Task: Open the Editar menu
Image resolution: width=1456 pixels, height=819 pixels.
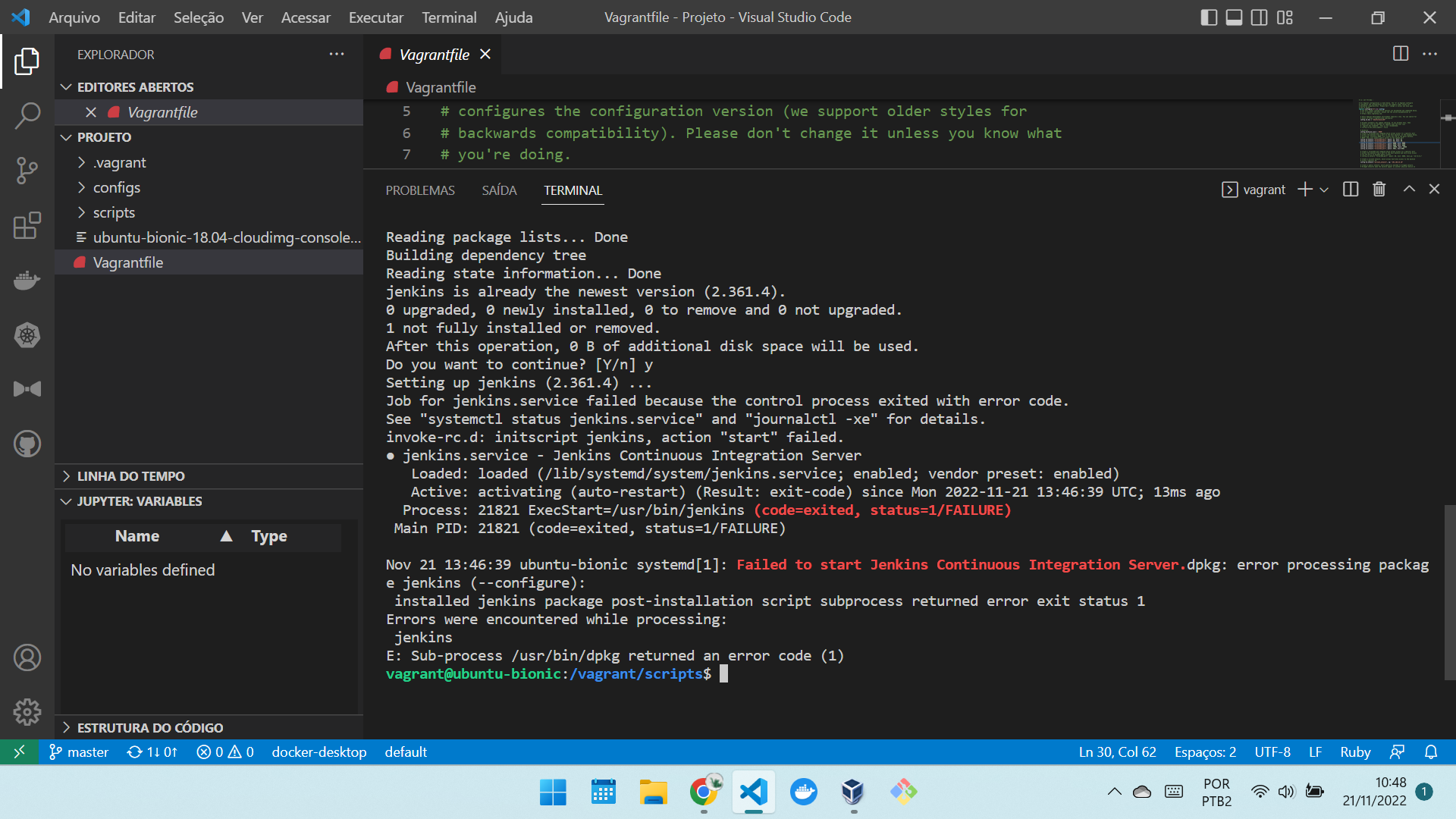Action: click(136, 17)
